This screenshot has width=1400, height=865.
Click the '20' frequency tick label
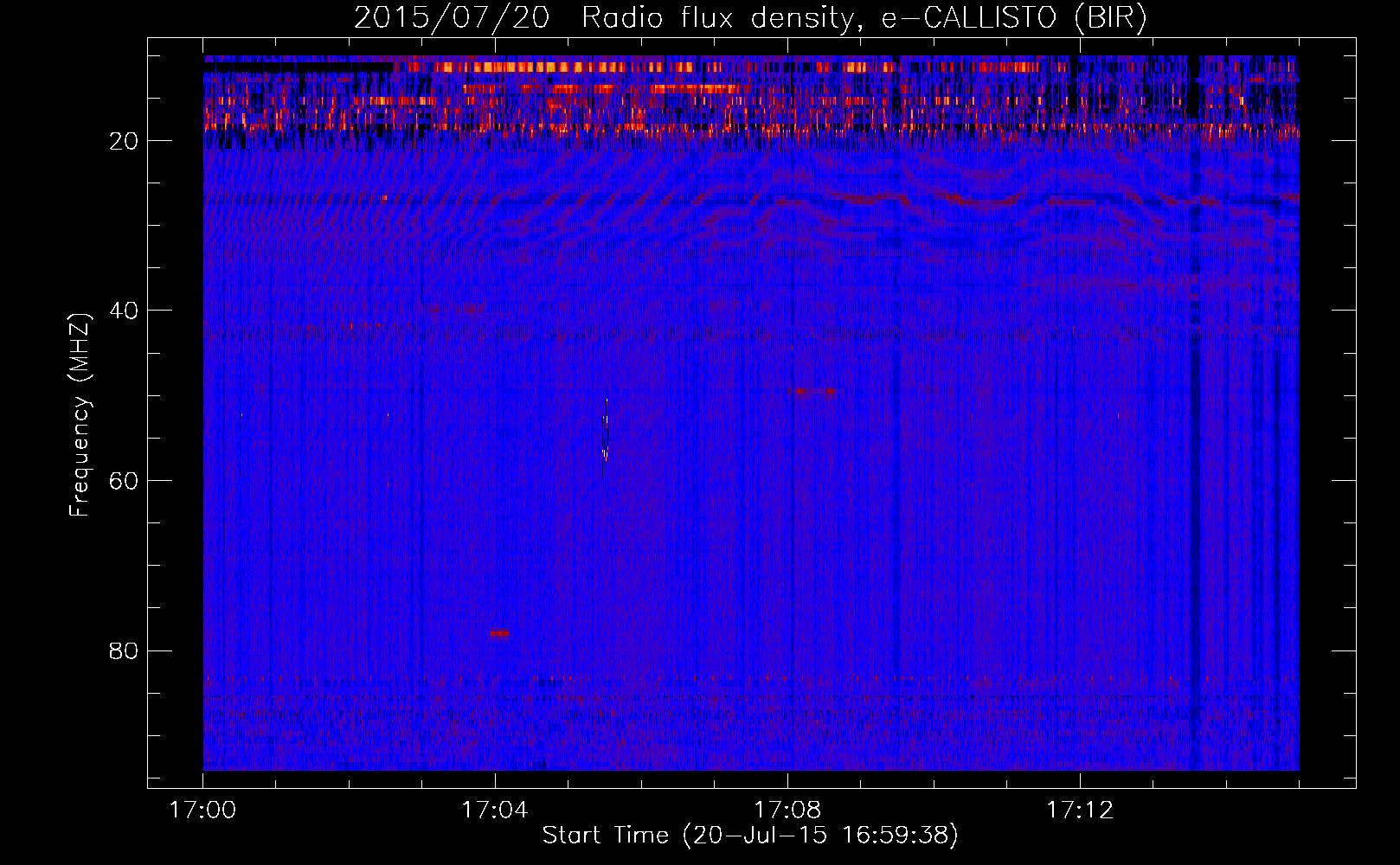124,141
